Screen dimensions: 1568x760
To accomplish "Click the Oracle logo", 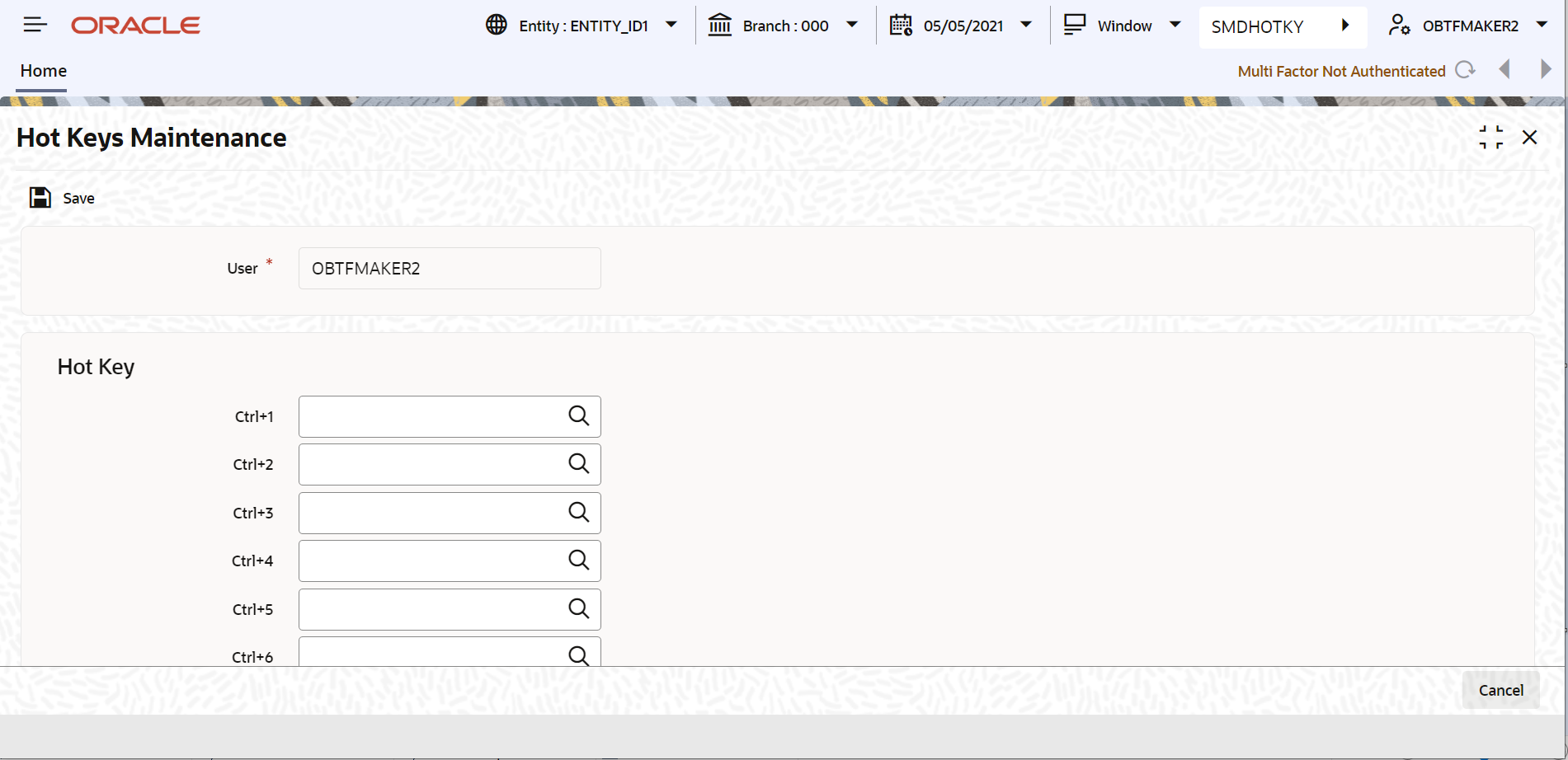I will click(135, 25).
